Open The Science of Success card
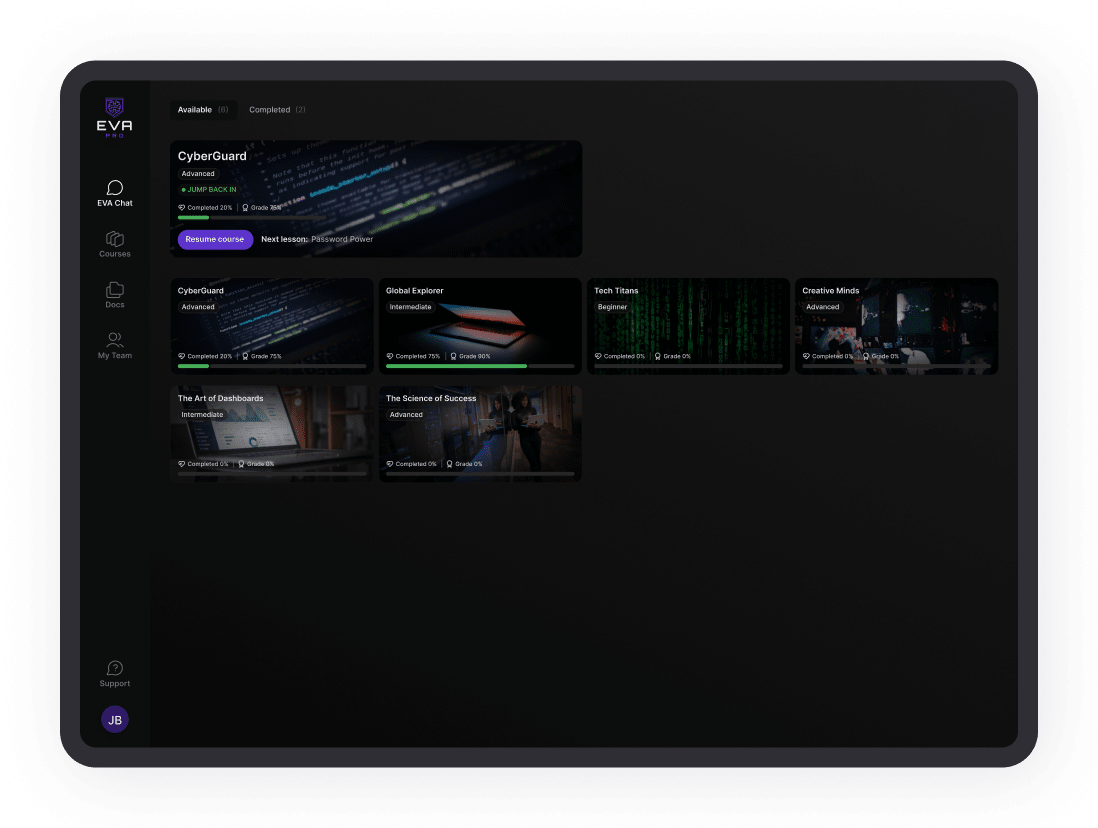Viewport: 1098px width, 828px height. (480, 434)
